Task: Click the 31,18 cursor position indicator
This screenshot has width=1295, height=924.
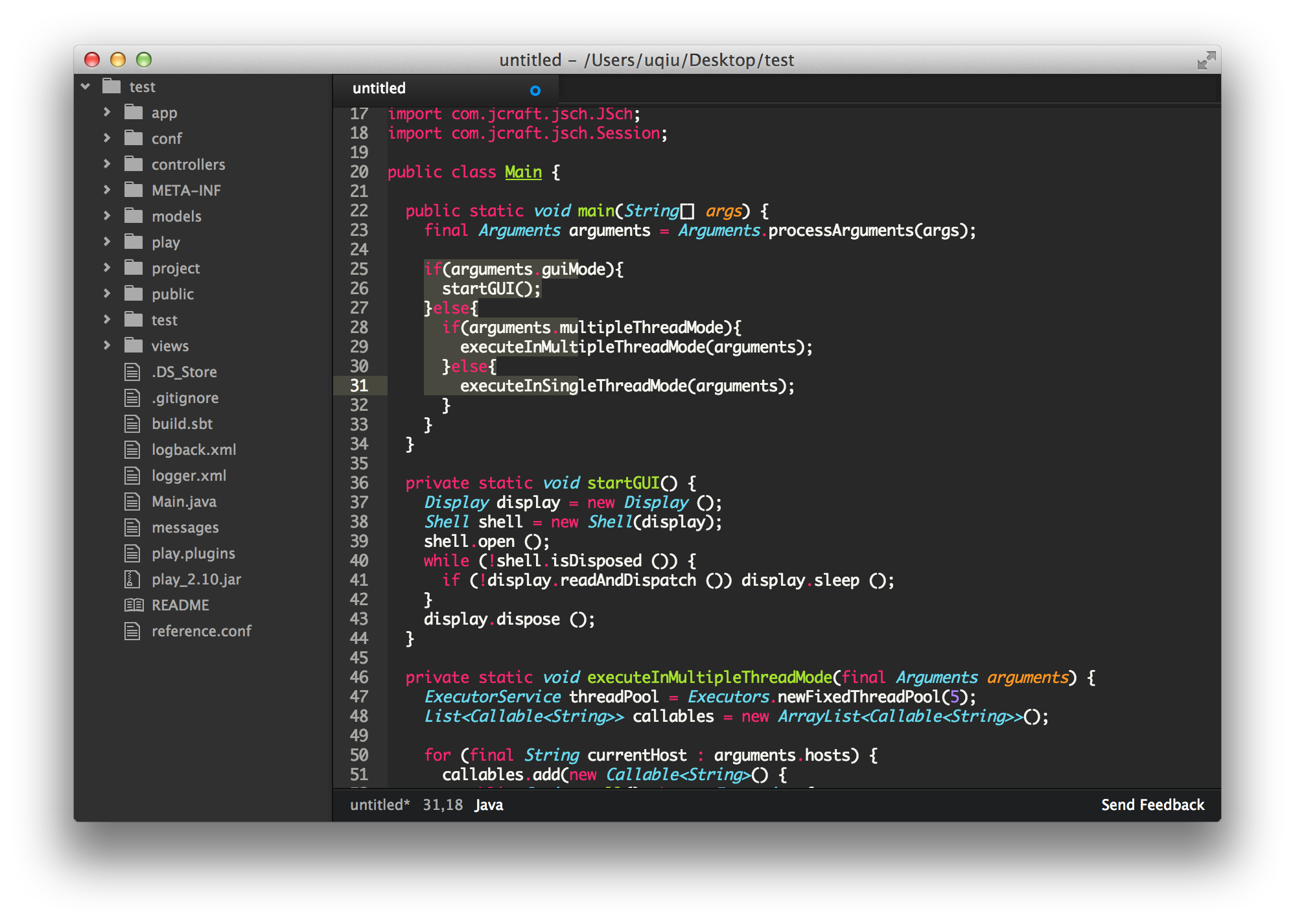Action: coord(443,805)
